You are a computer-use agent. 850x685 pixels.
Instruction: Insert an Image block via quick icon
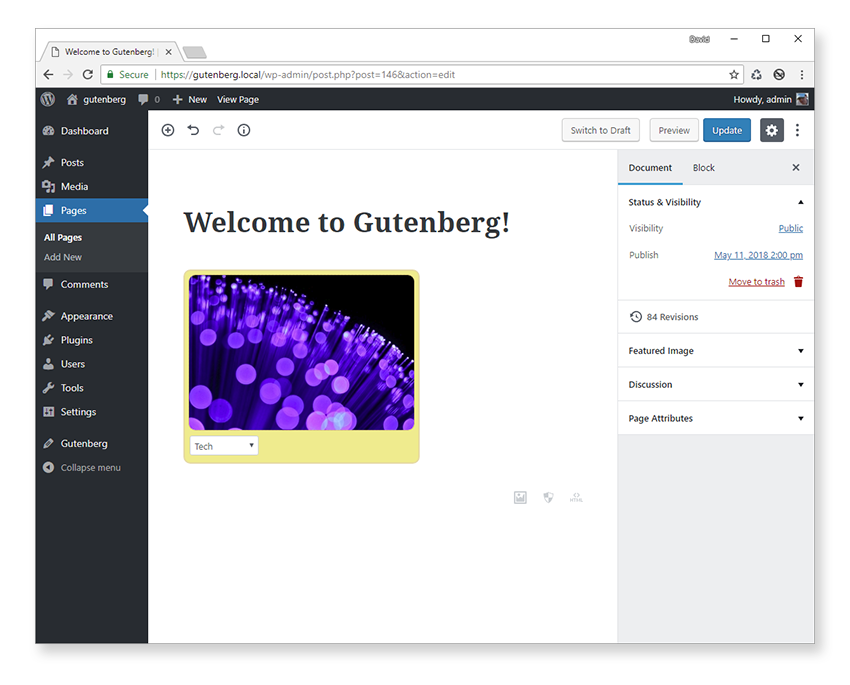pyautogui.click(x=520, y=497)
